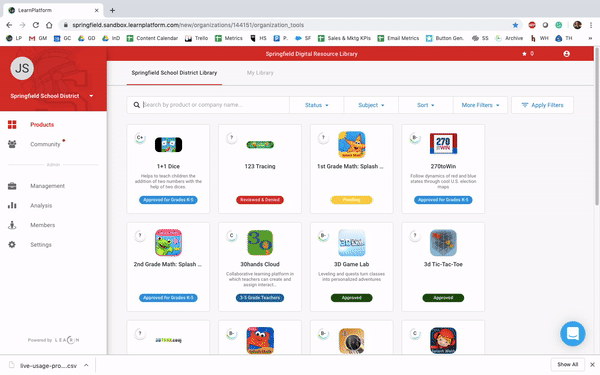Click the JS user avatar
The image size is (600, 375).
point(22,68)
